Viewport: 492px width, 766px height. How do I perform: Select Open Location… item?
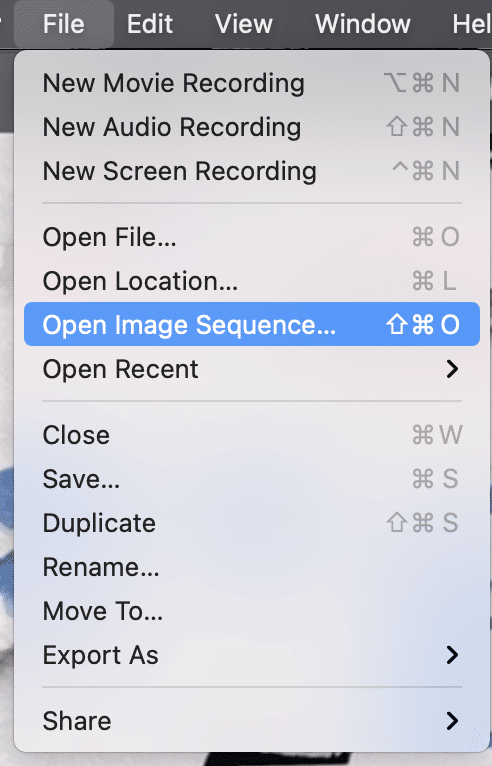click(x=252, y=281)
